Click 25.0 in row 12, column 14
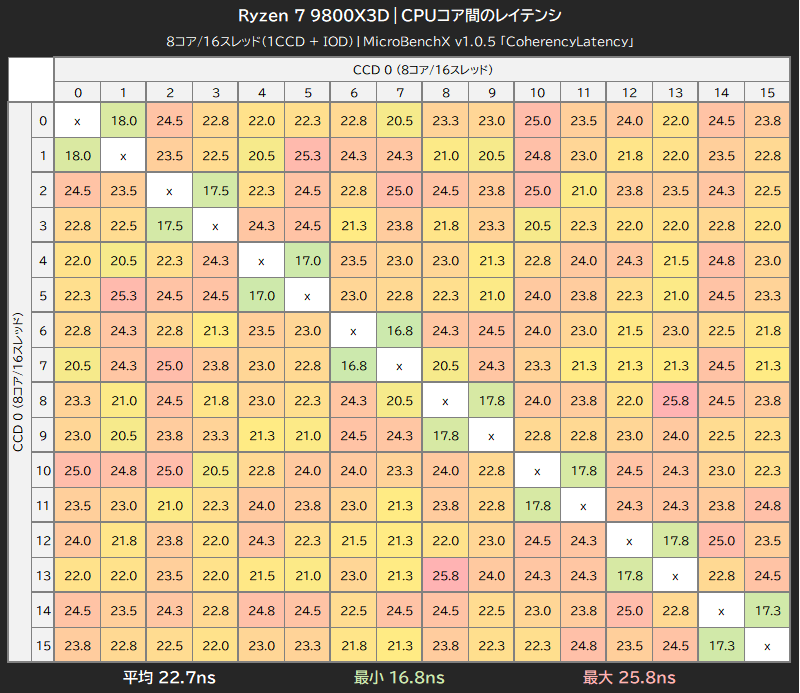Image resolution: width=800 pixels, height=693 pixels. pos(721,540)
